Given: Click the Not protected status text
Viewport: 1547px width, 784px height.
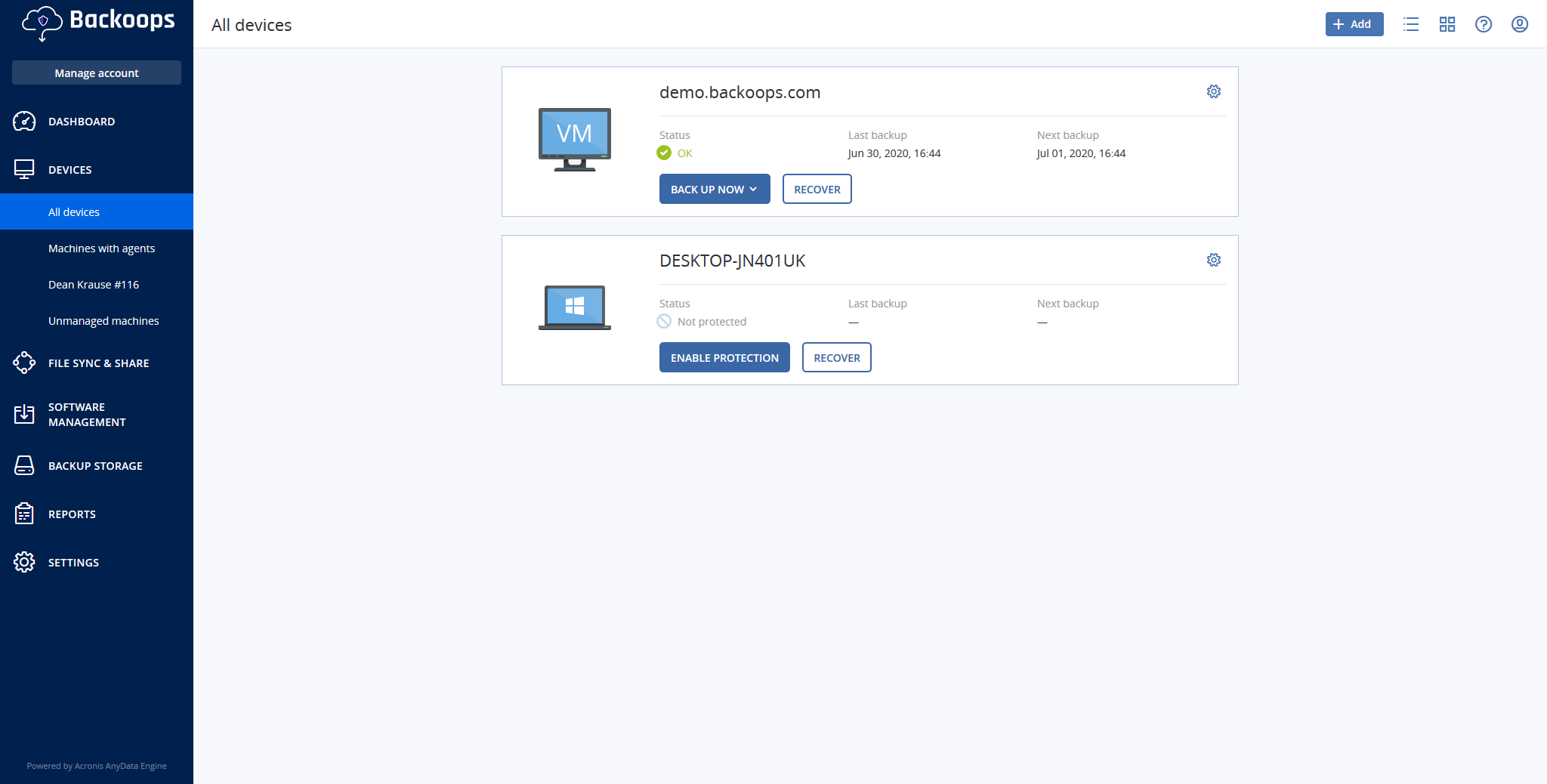Looking at the screenshot, I should (712, 322).
